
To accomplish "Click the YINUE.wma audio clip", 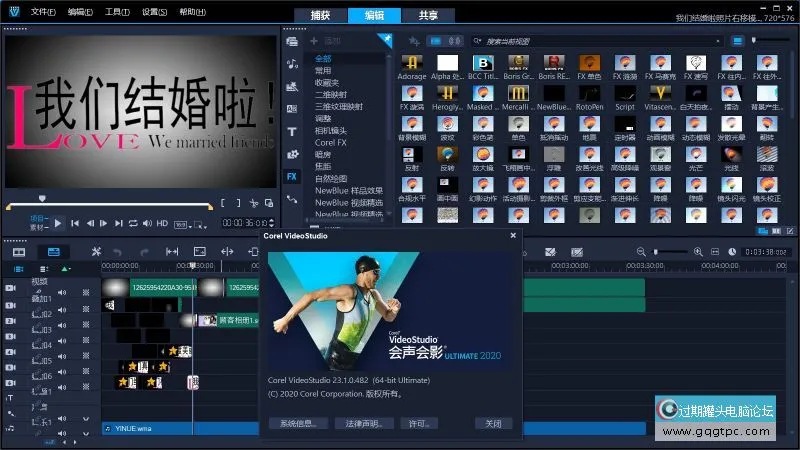I will [181, 429].
